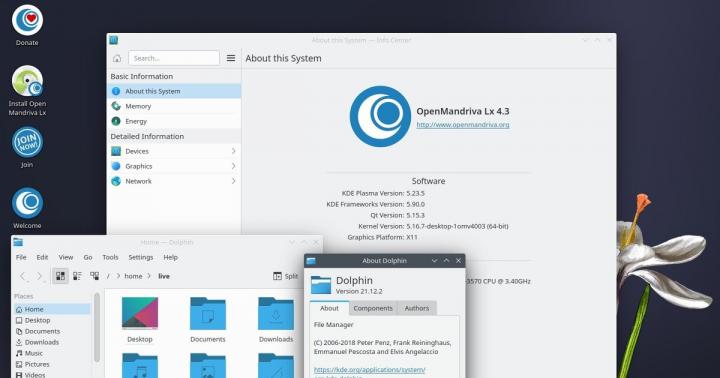Viewport: 720px width, 378px height.
Task: Click the KDE Plasma Version 5.23.5 text
Action: pyautogui.click(x=383, y=193)
